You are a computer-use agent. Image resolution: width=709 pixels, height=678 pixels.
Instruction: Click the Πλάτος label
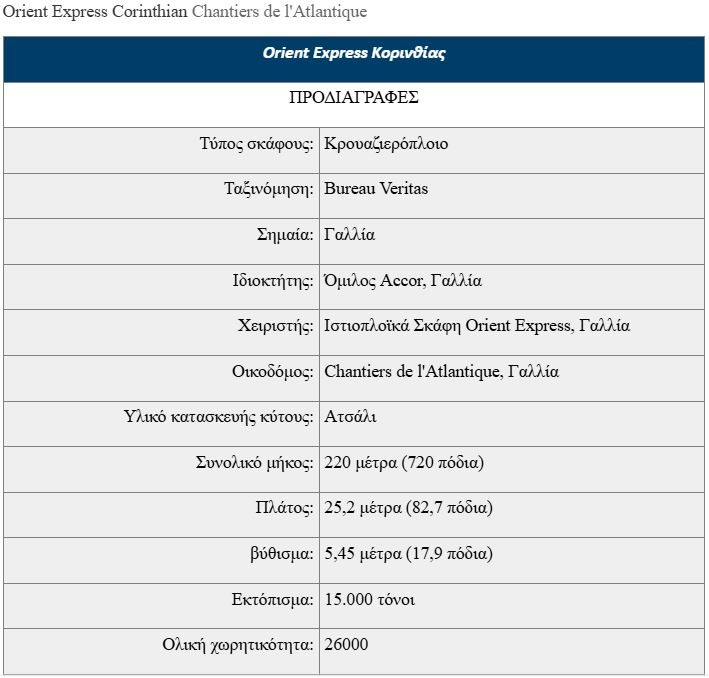point(284,507)
